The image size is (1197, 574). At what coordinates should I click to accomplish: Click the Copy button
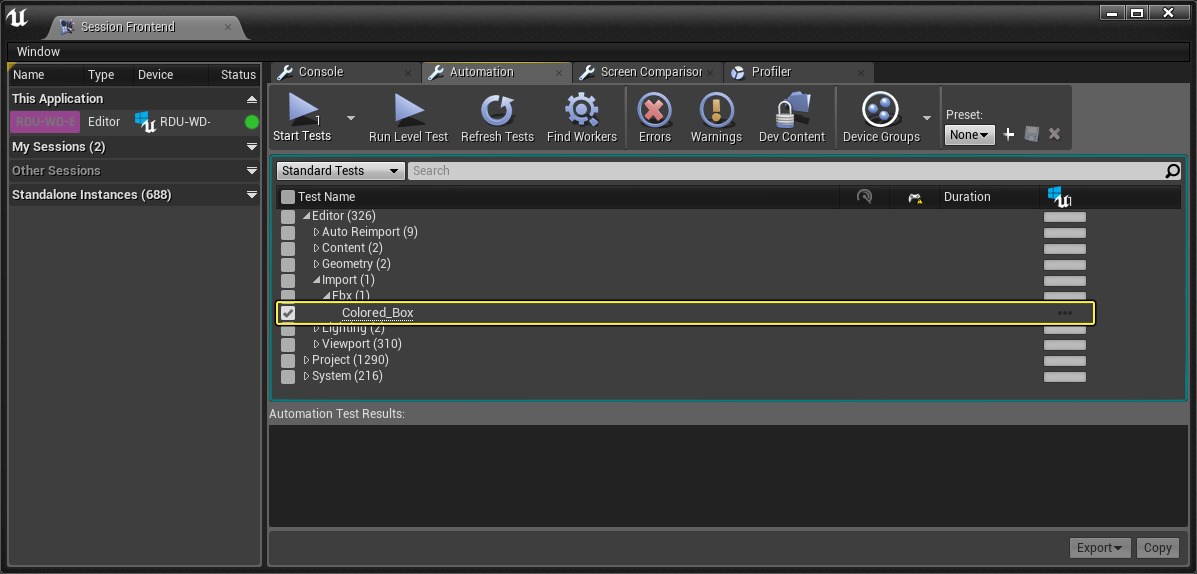1157,548
